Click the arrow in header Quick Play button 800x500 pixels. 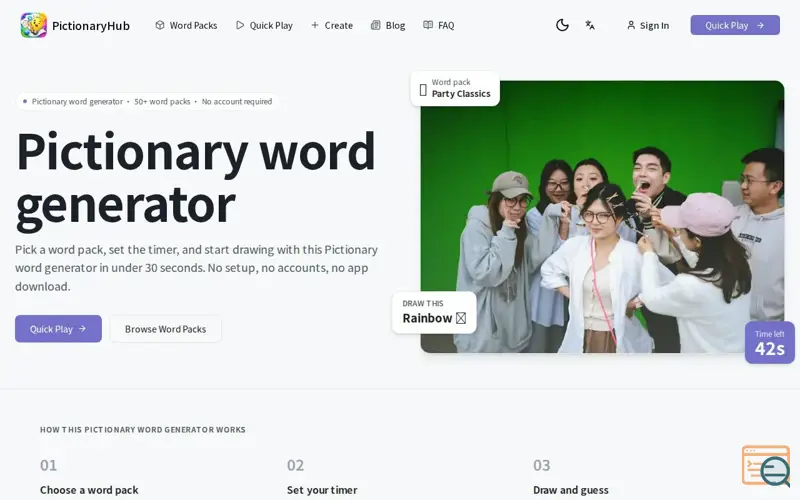tap(760, 25)
